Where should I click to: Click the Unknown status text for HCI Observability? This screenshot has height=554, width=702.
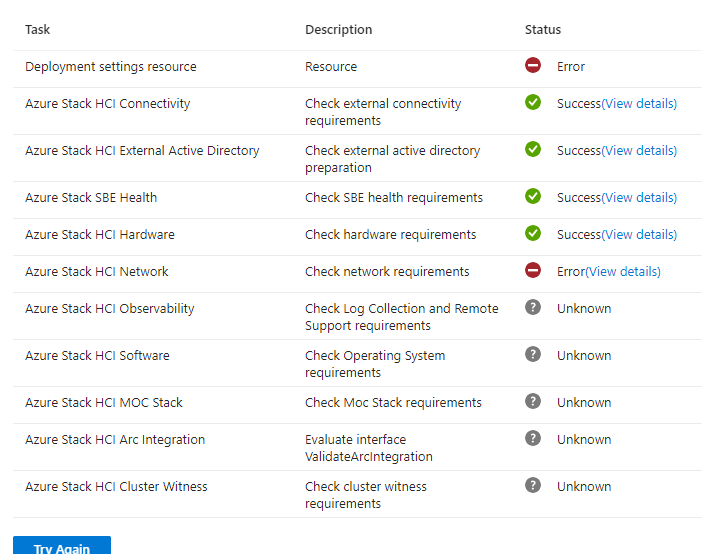pos(584,309)
